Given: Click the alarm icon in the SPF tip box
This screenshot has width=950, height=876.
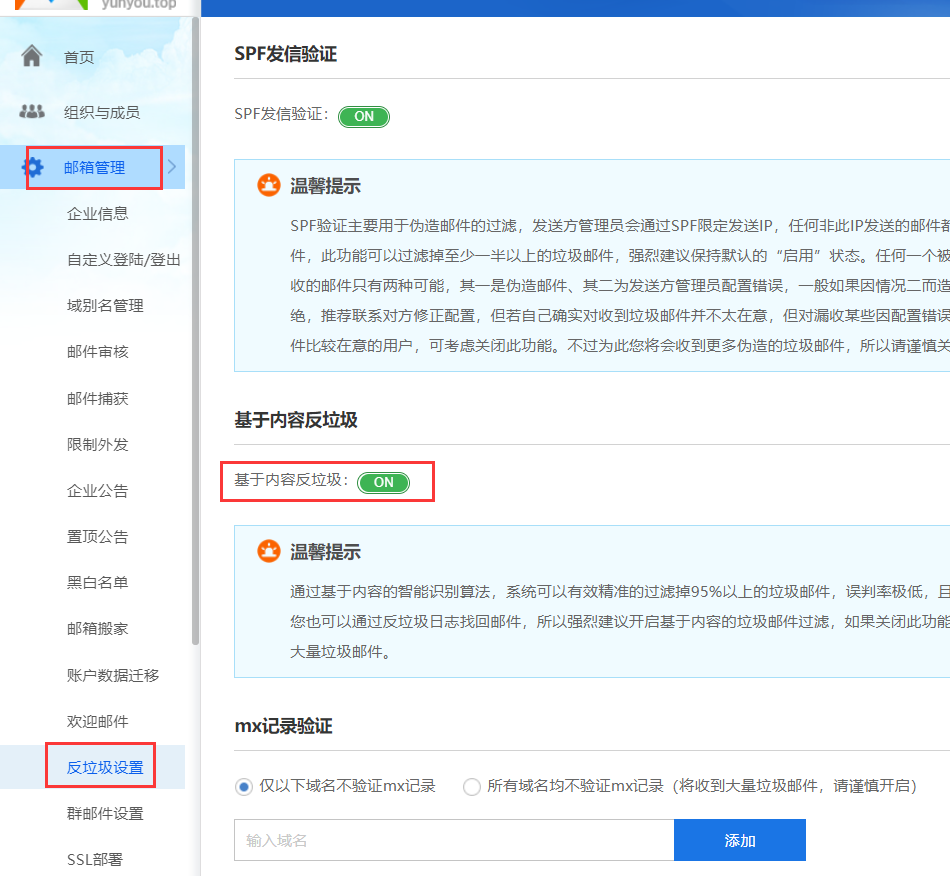Looking at the screenshot, I should pos(268,186).
